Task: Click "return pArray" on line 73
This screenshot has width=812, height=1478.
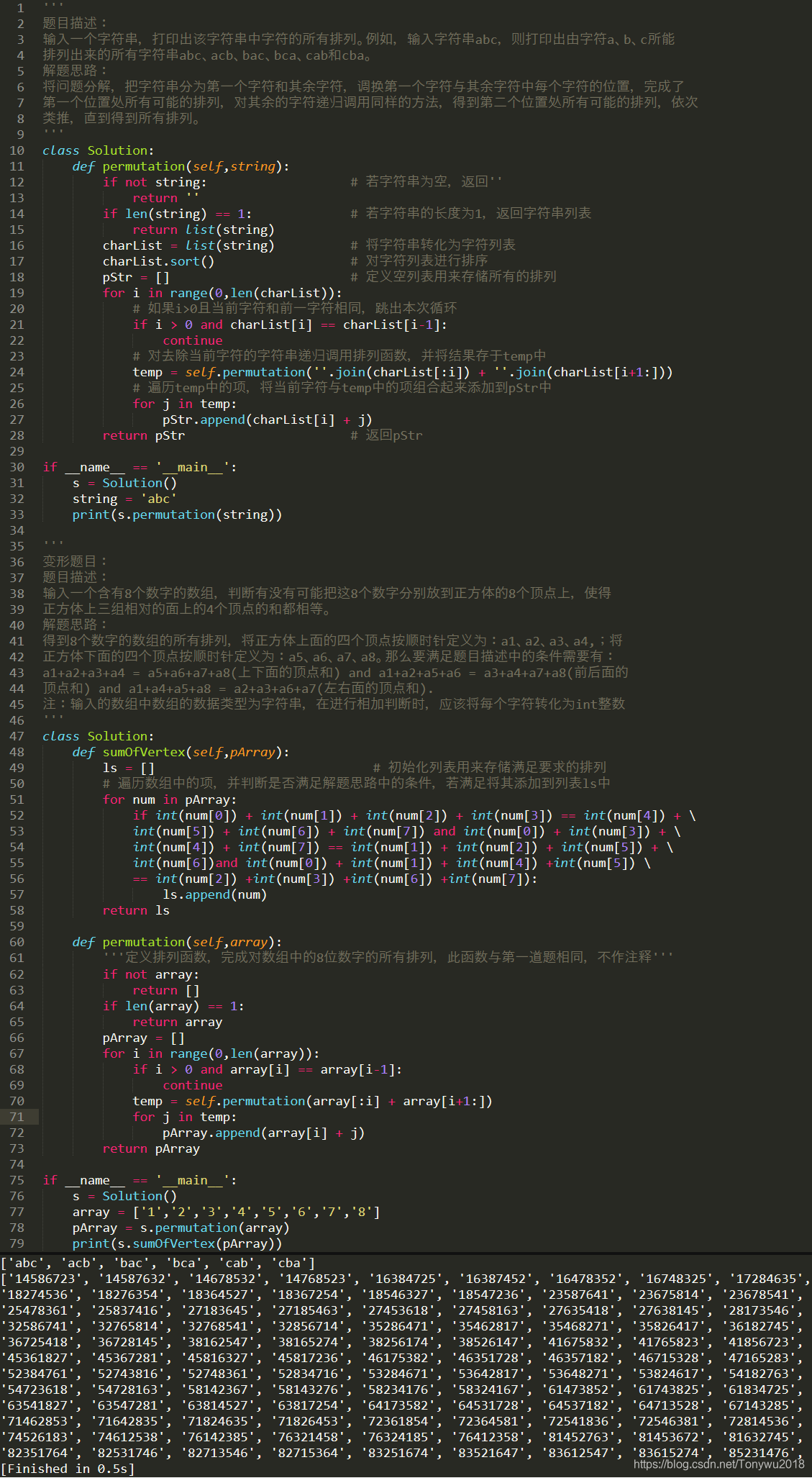Action: tap(151, 1148)
